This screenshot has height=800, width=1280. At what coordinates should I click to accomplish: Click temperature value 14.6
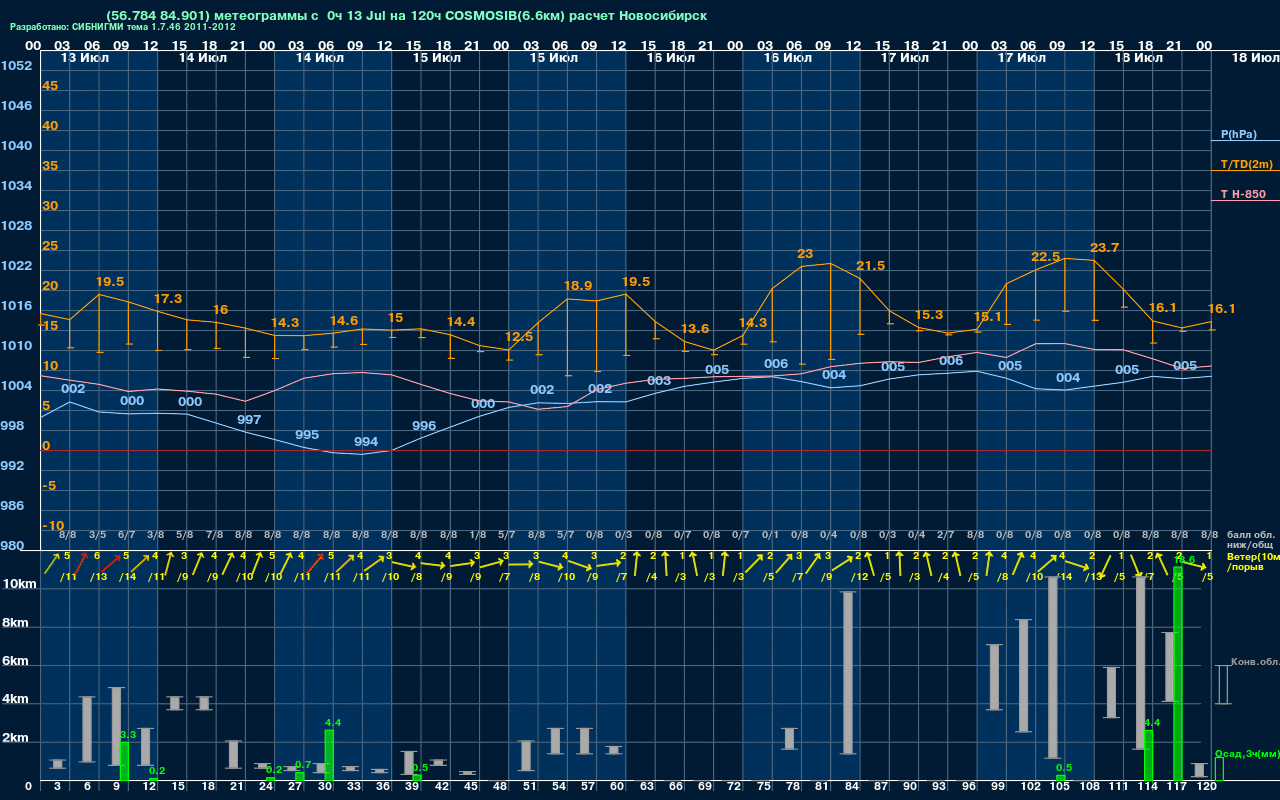344,320
